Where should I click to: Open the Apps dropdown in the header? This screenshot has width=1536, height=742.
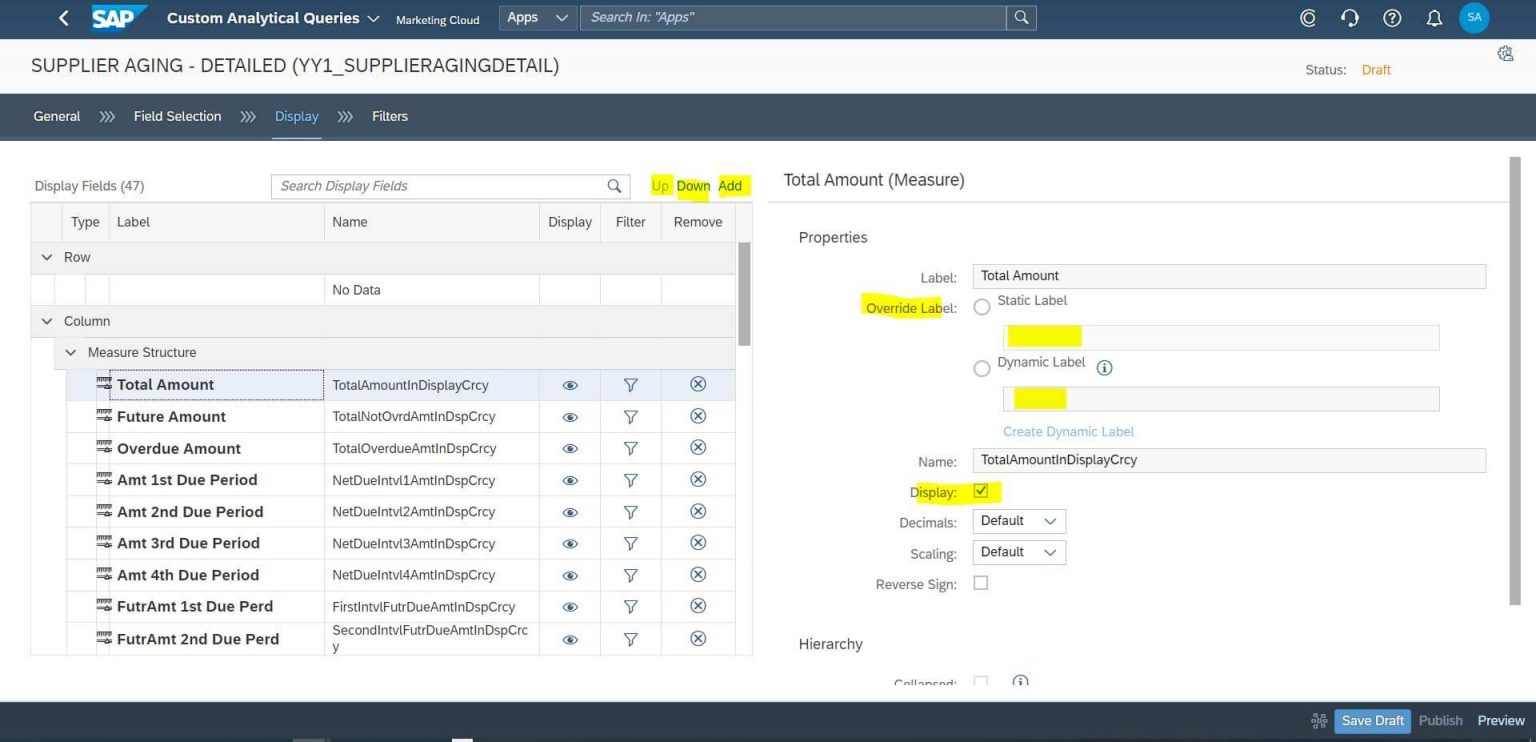(x=537, y=17)
